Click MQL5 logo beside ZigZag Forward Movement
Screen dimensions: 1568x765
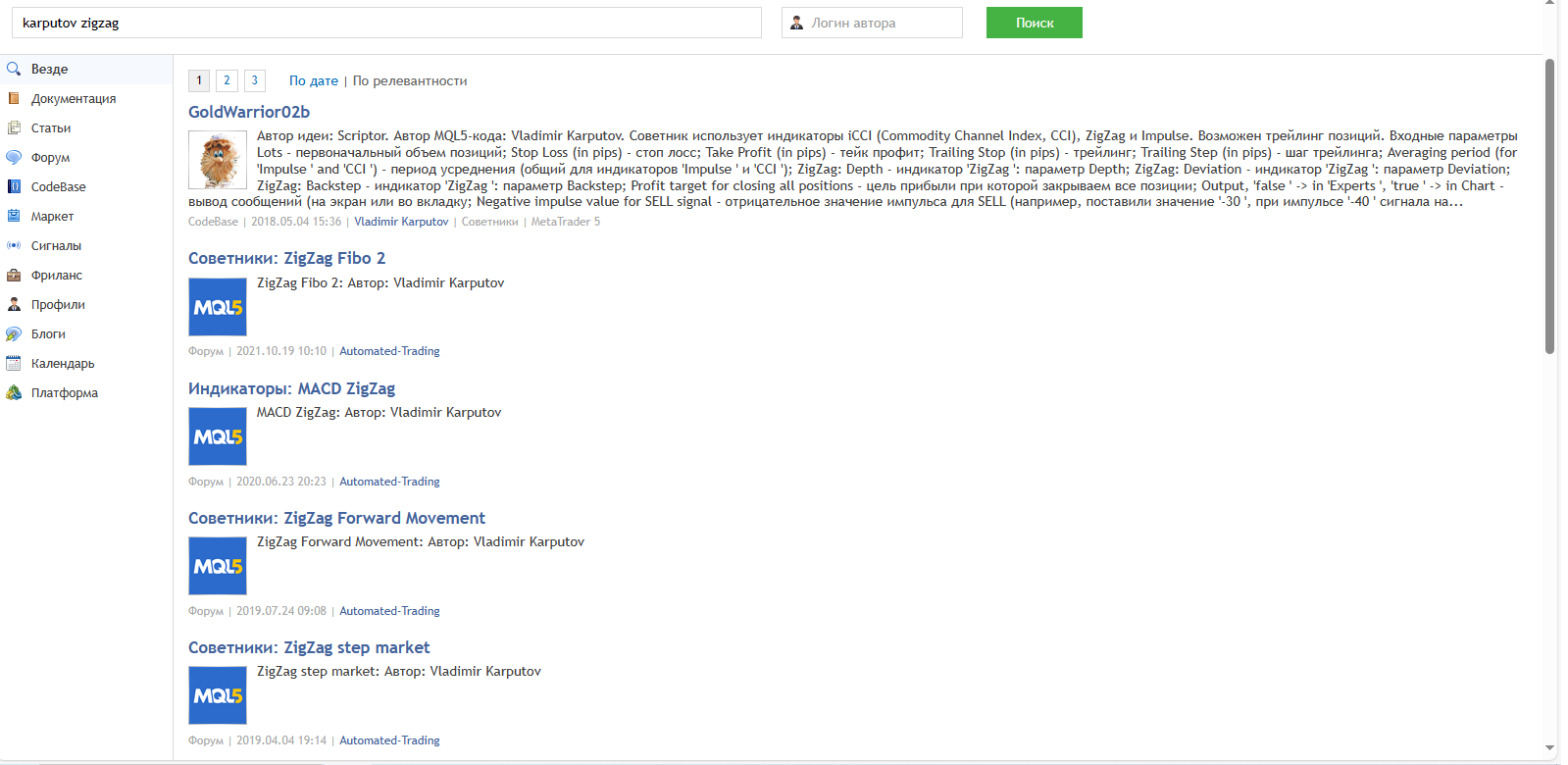click(x=218, y=566)
